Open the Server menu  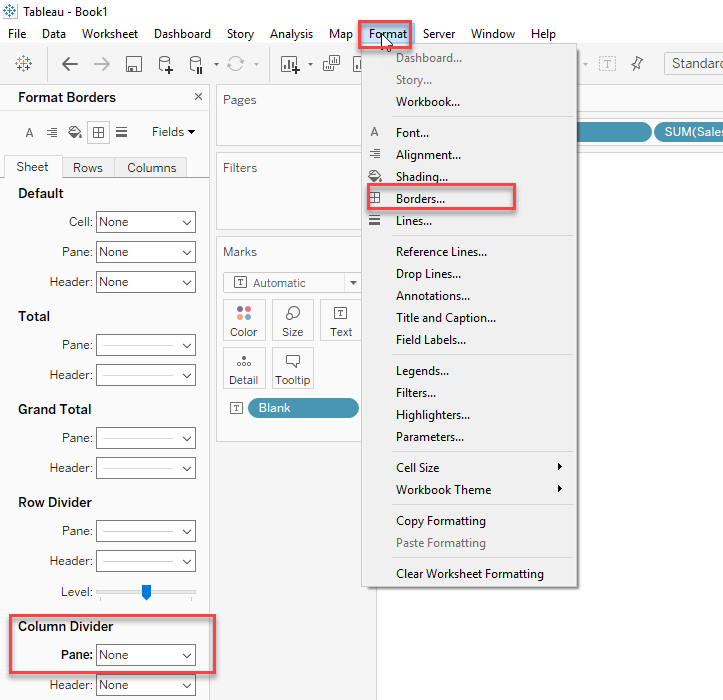point(439,34)
